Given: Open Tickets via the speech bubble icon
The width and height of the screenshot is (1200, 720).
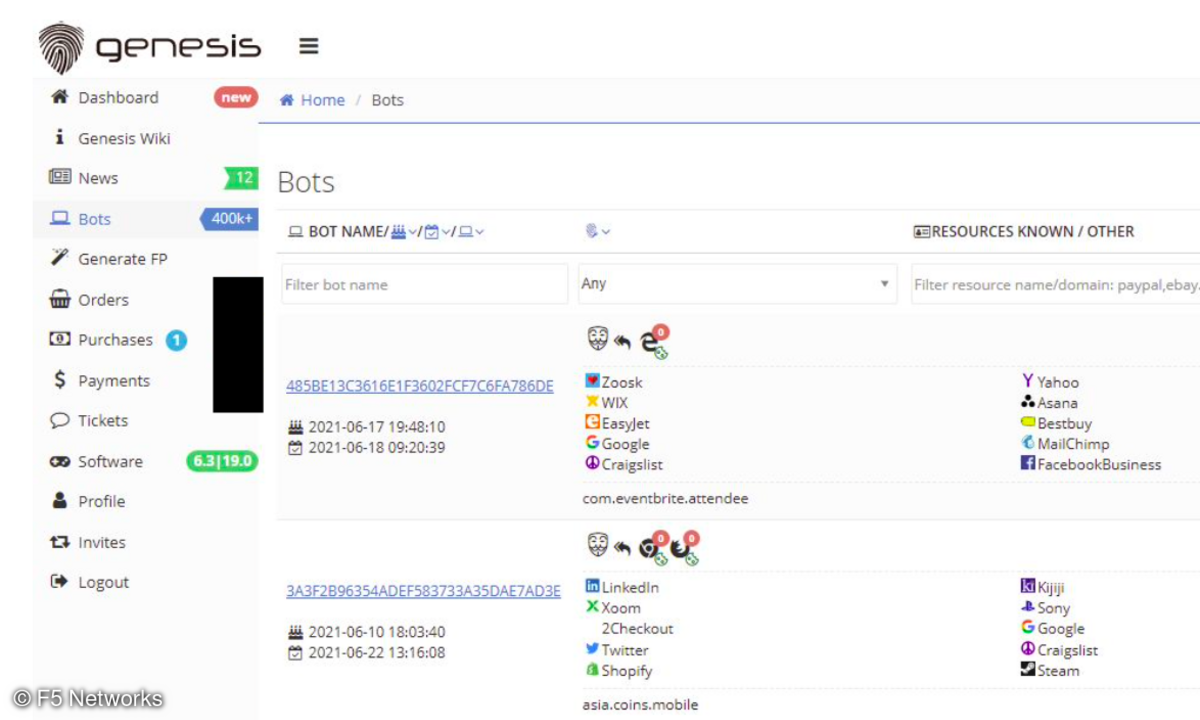Looking at the screenshot, I should click(x=60, y=420).
